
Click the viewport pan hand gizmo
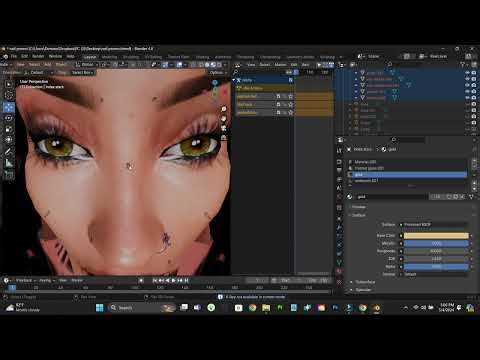pyautogui.click(x=224, y=118)
